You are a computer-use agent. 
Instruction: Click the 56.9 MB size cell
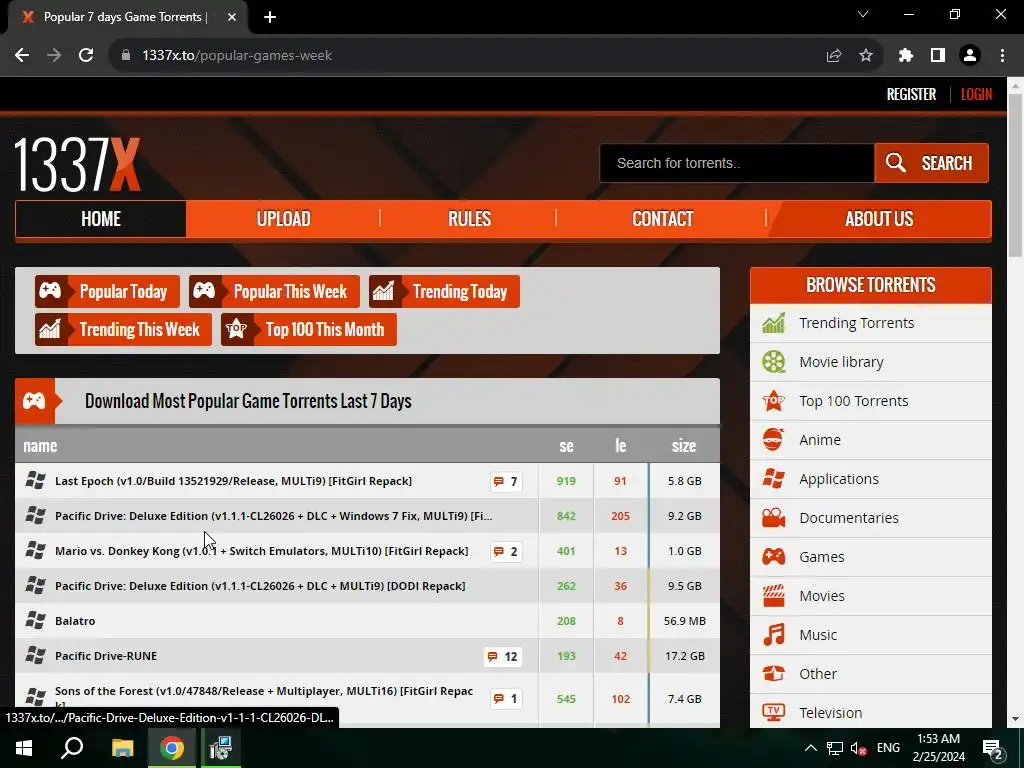click(684, 621)
